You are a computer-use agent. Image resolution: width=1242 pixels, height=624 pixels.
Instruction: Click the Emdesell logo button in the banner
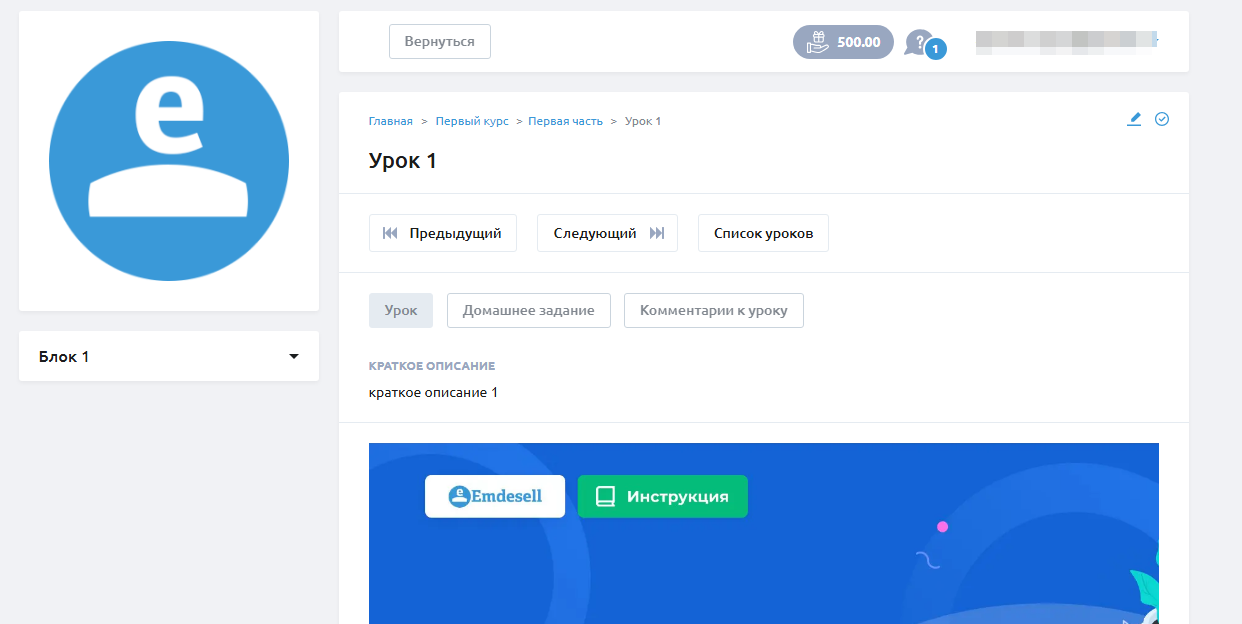495,496
